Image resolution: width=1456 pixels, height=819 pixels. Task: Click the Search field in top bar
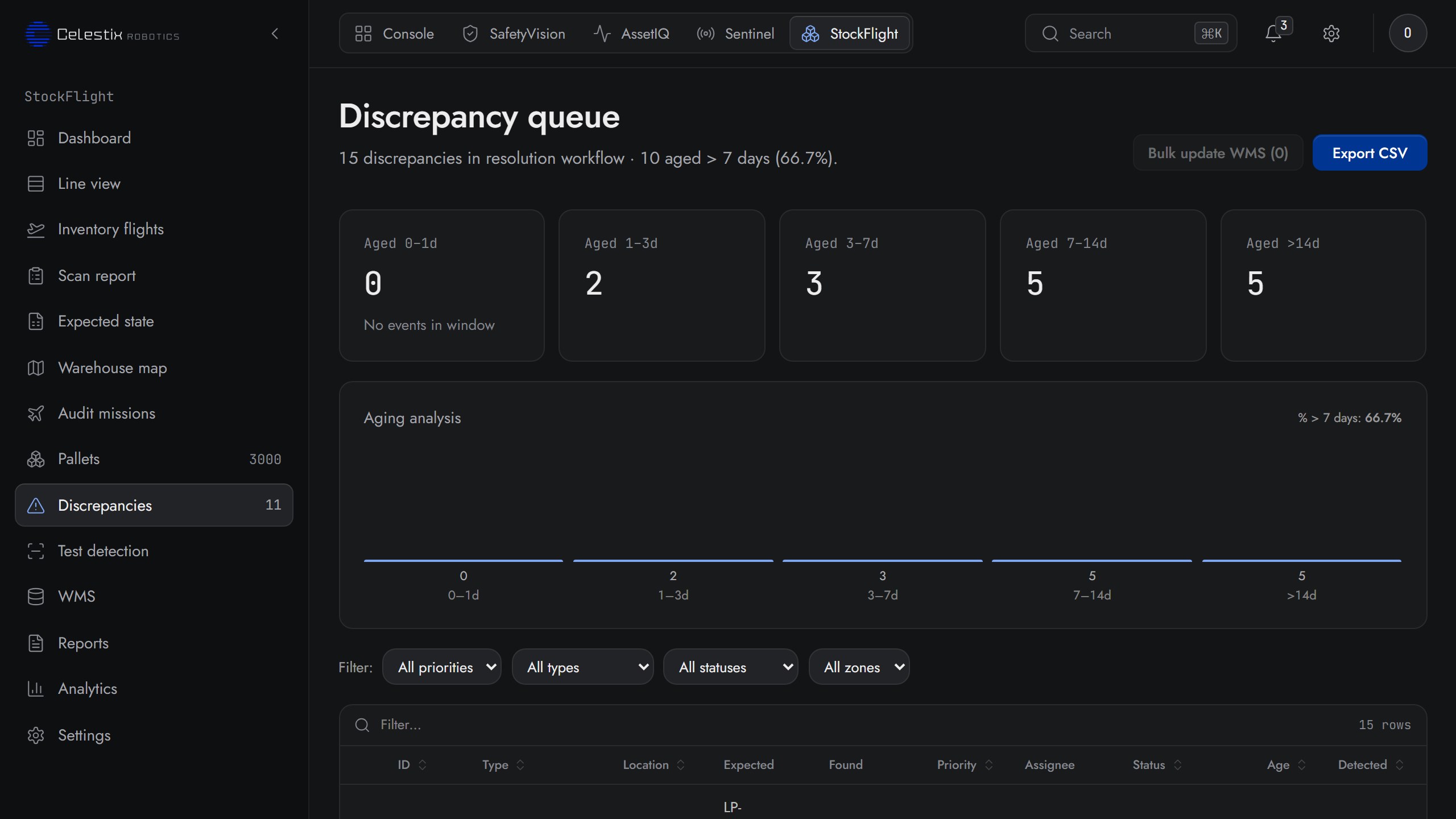1130,34
